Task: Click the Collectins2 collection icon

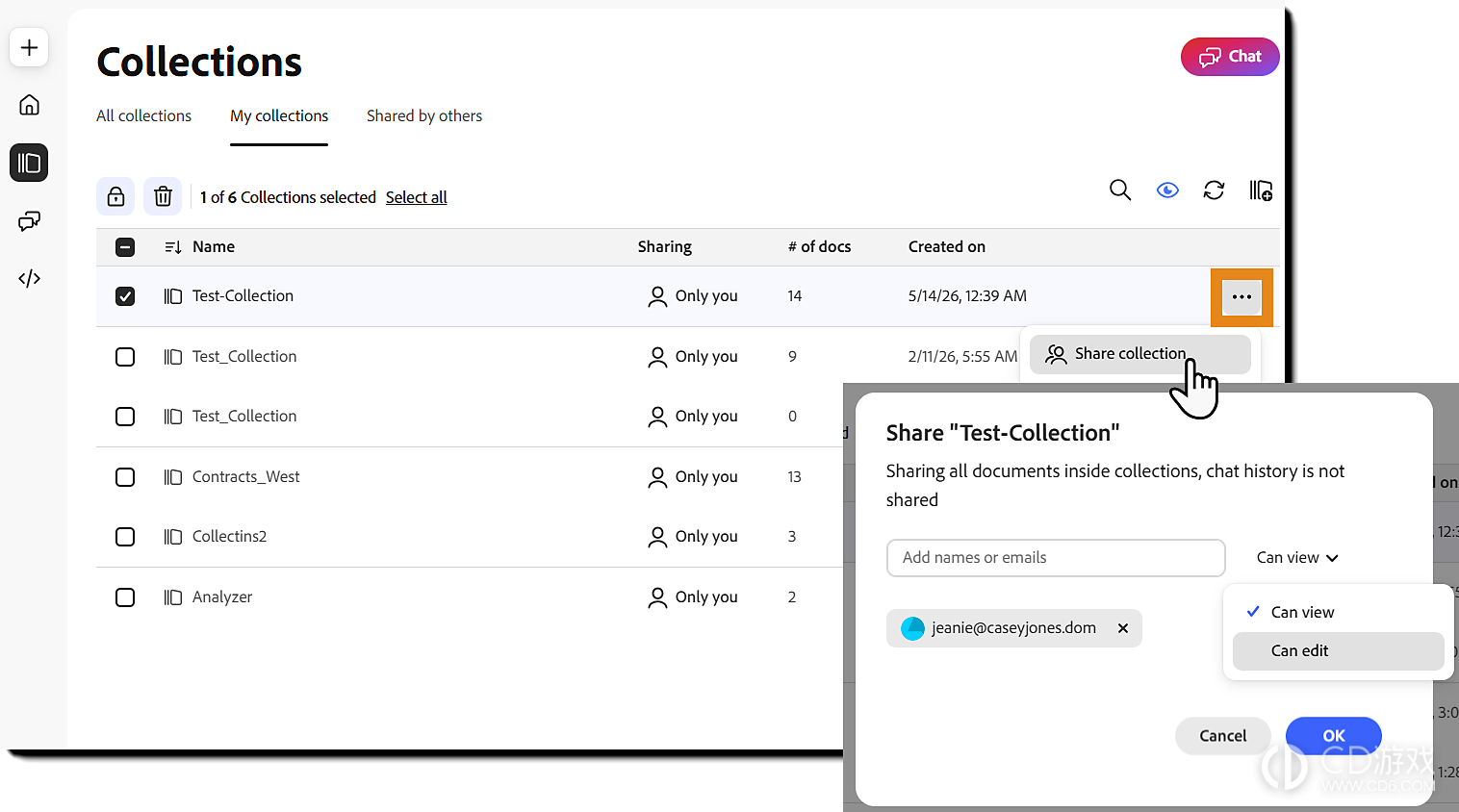Action: [173, 537]
